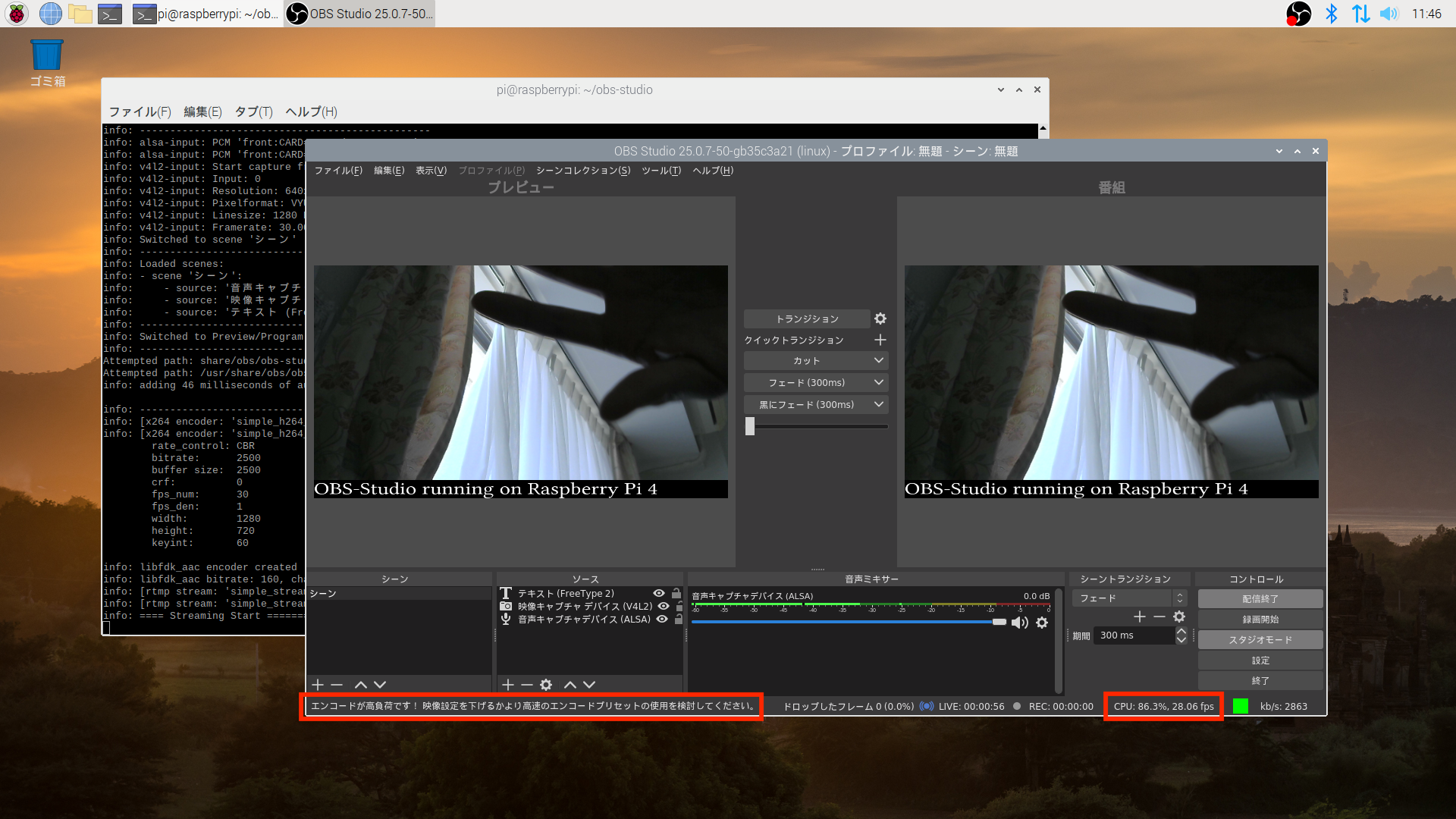Open the View menu in OBS Studio
Viewport: 1456px width, 819px height.
pyautogui.click(x=431, y=171)
